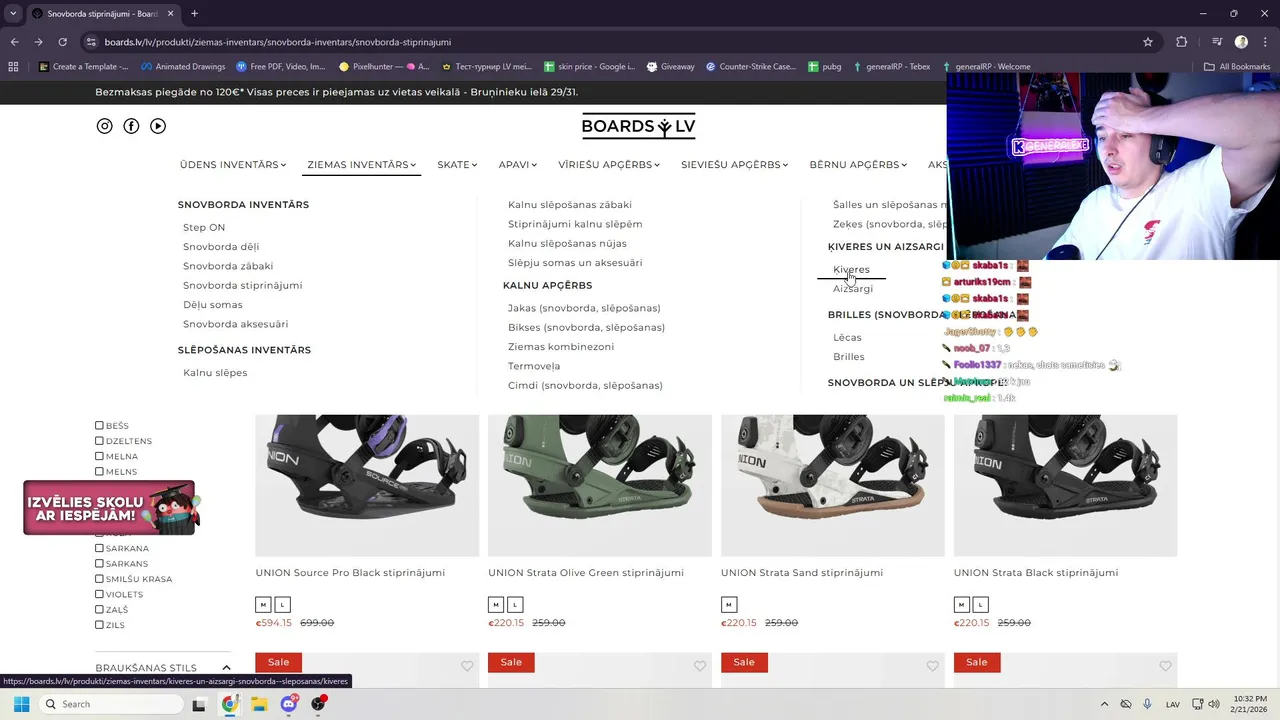The image size is (1280, 720).
Task: Open a new browser tab
Action: 194,14
